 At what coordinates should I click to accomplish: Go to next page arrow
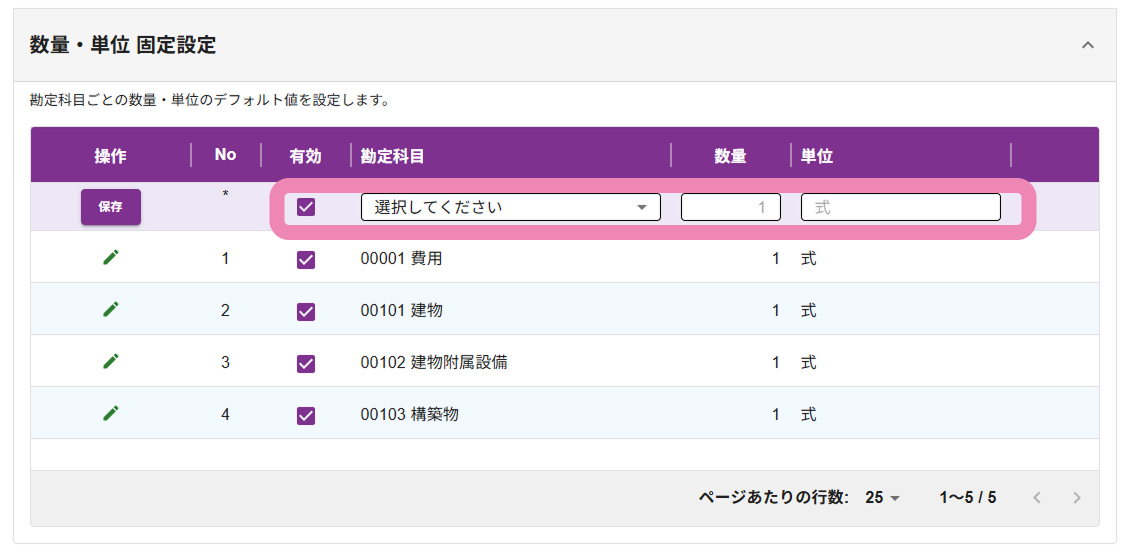pyautogui.click(x=1076, y=497)
